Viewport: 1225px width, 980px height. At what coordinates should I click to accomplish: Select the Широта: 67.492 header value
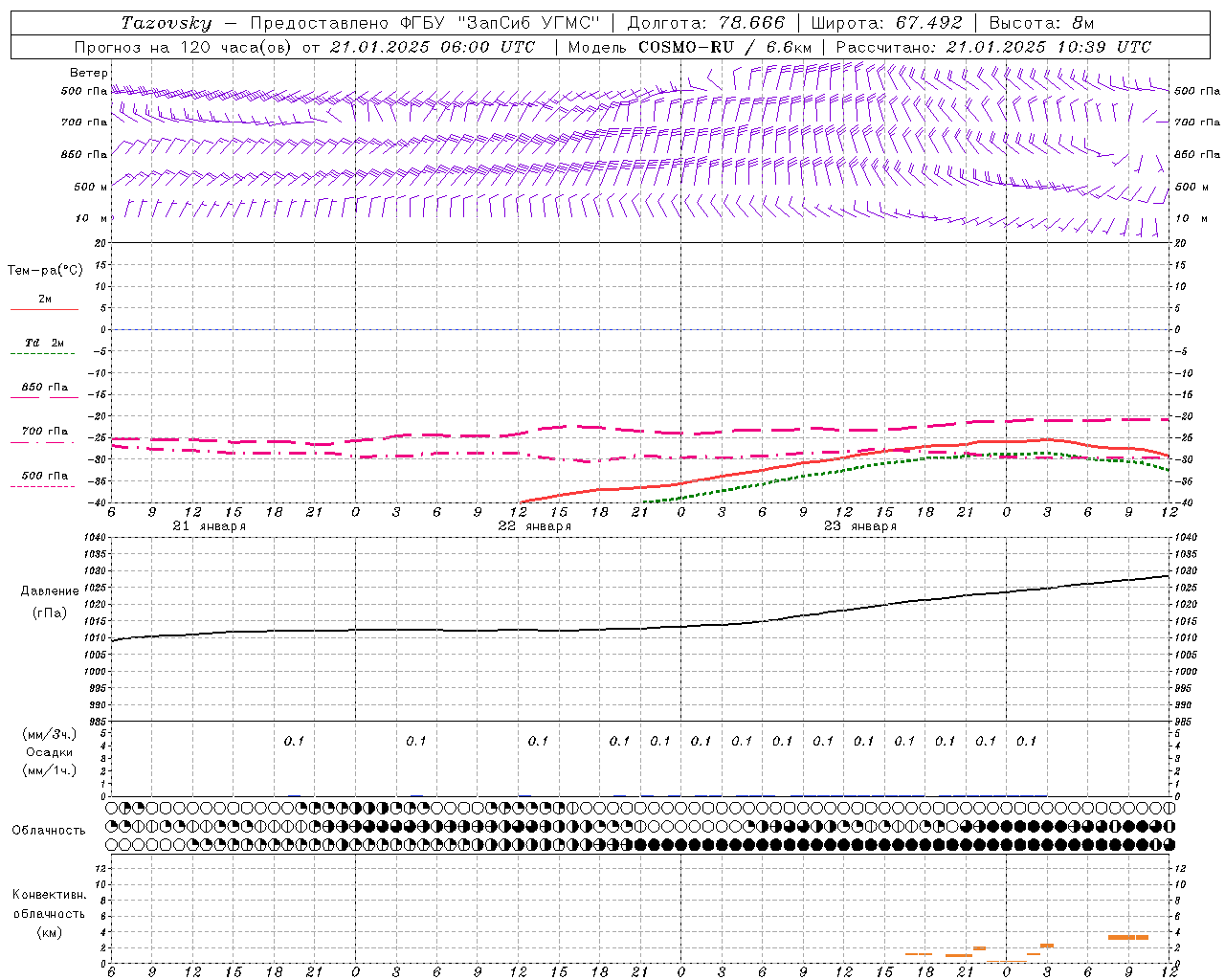886,23
